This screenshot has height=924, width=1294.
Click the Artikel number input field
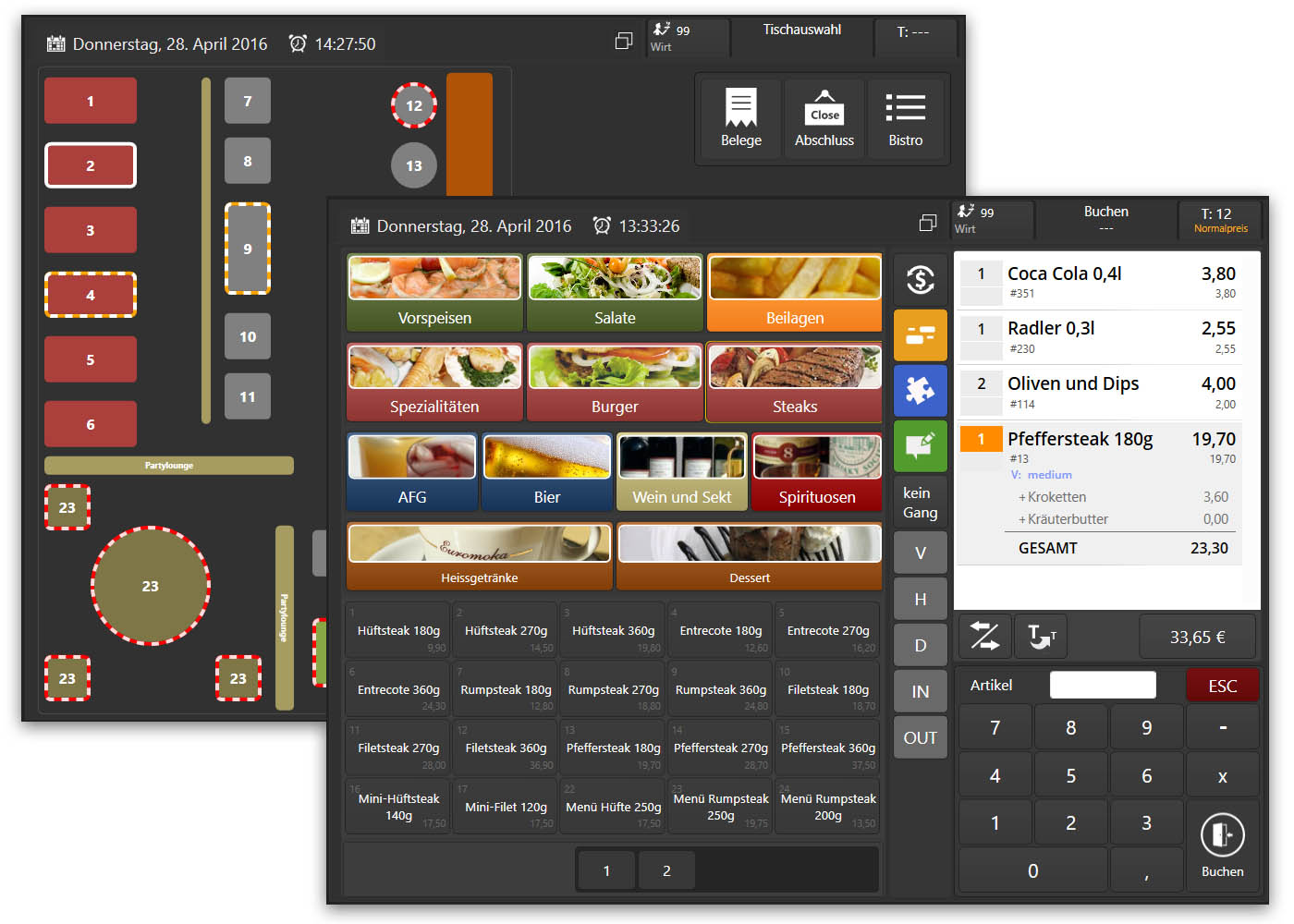1103,685
